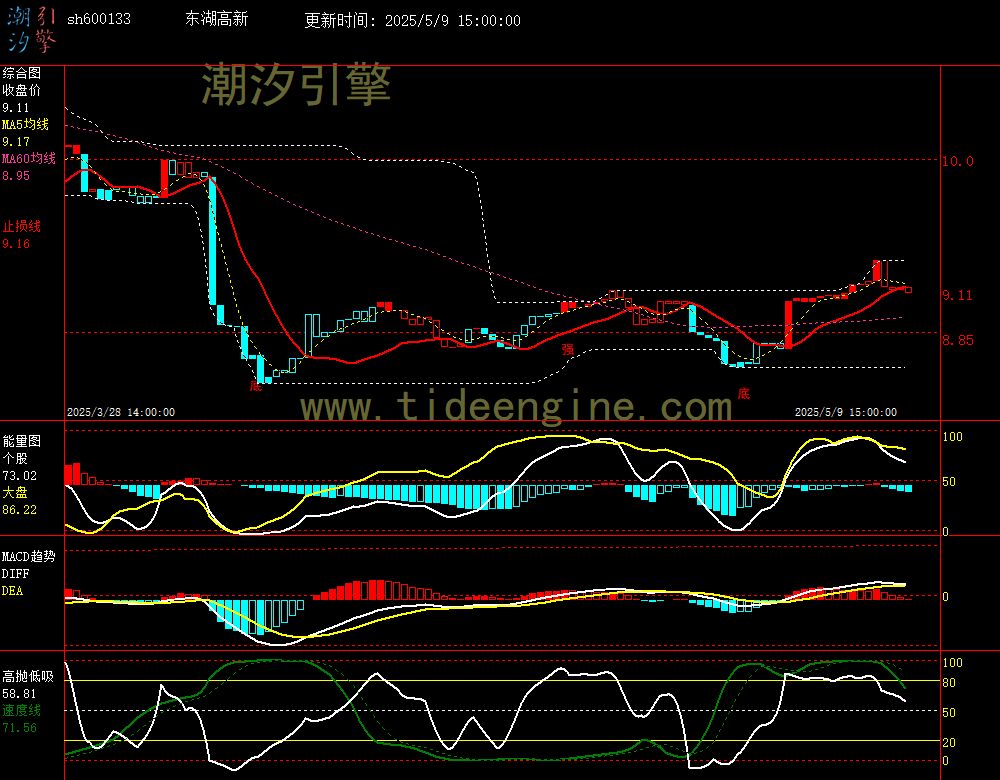Select the green 速度线 legend label
Image resolution: width=1000 pixels, height=780 pixels.
pos(21,710)
